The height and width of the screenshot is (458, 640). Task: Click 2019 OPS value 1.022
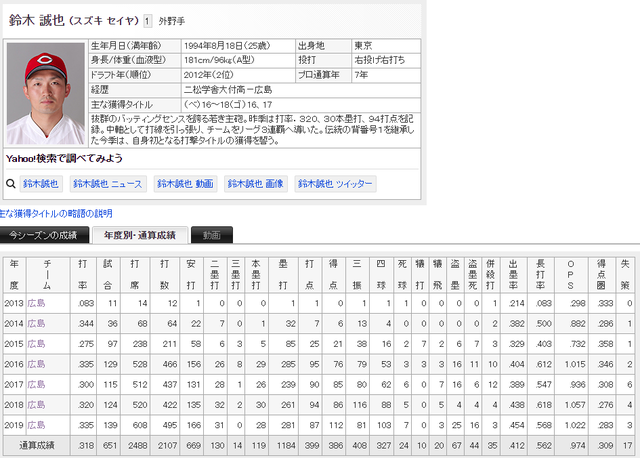tap(575, 425)
